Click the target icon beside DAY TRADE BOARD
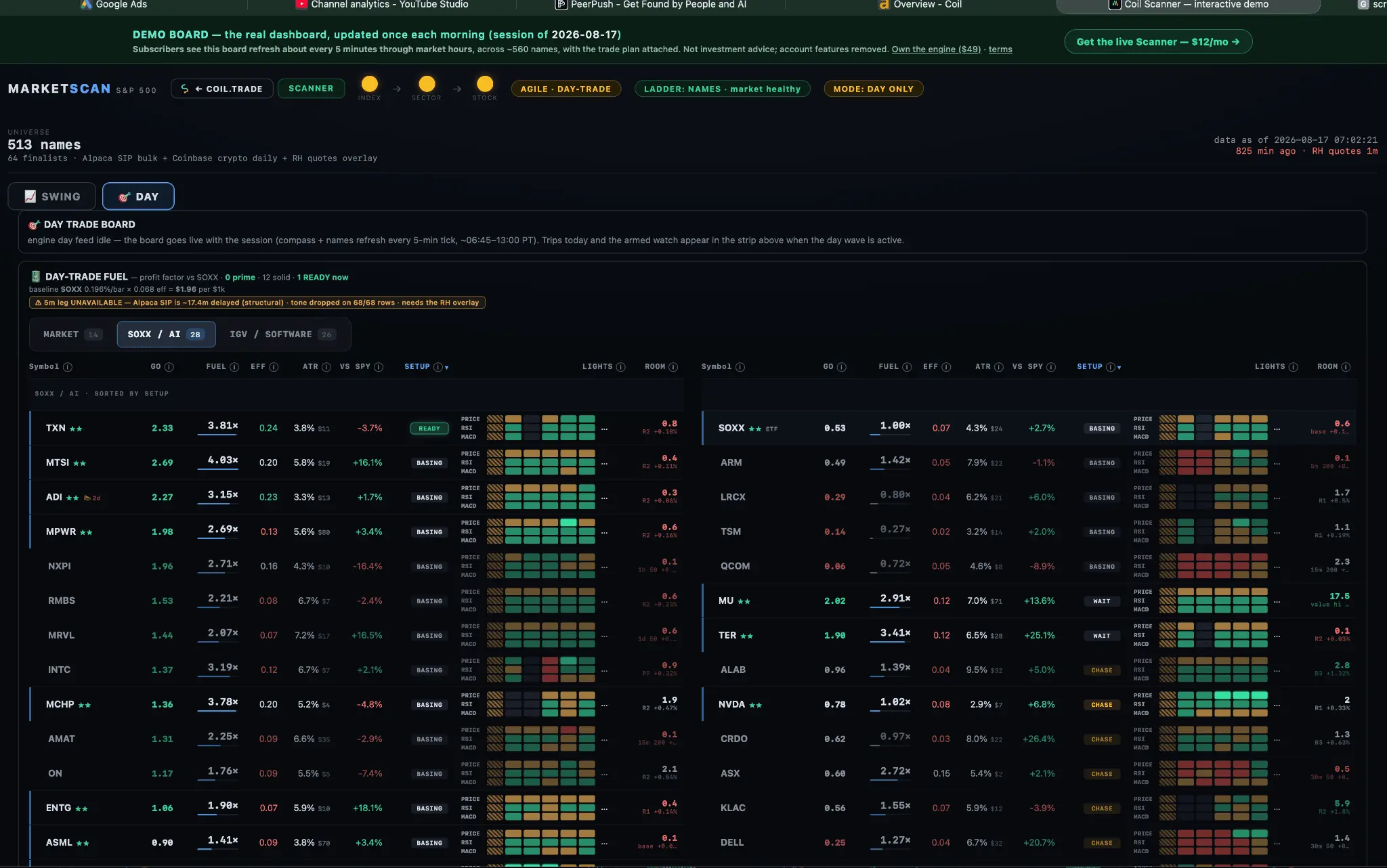The image size is (1387, 868). pos(34,225)
